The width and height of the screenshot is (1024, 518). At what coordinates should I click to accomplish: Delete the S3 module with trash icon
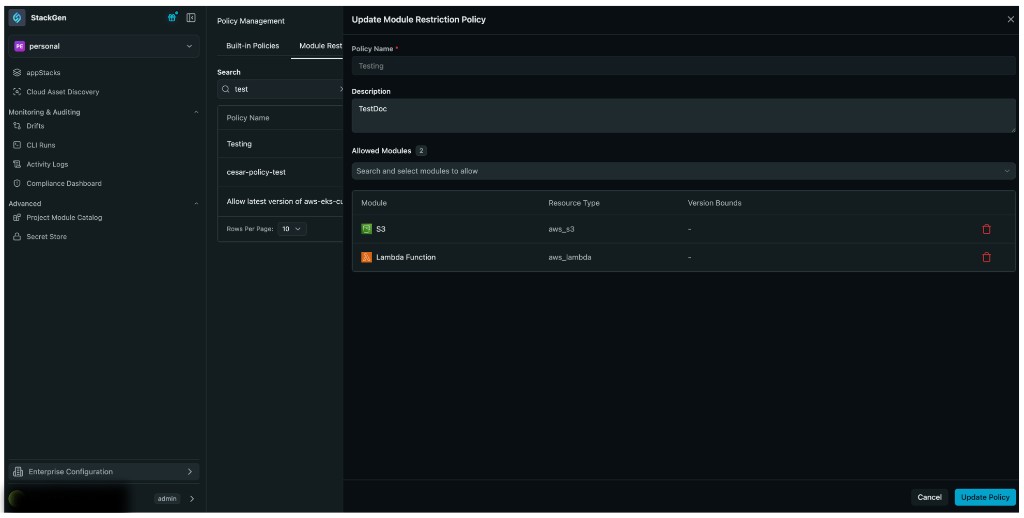pyautogui.click(x=986, y=229)
